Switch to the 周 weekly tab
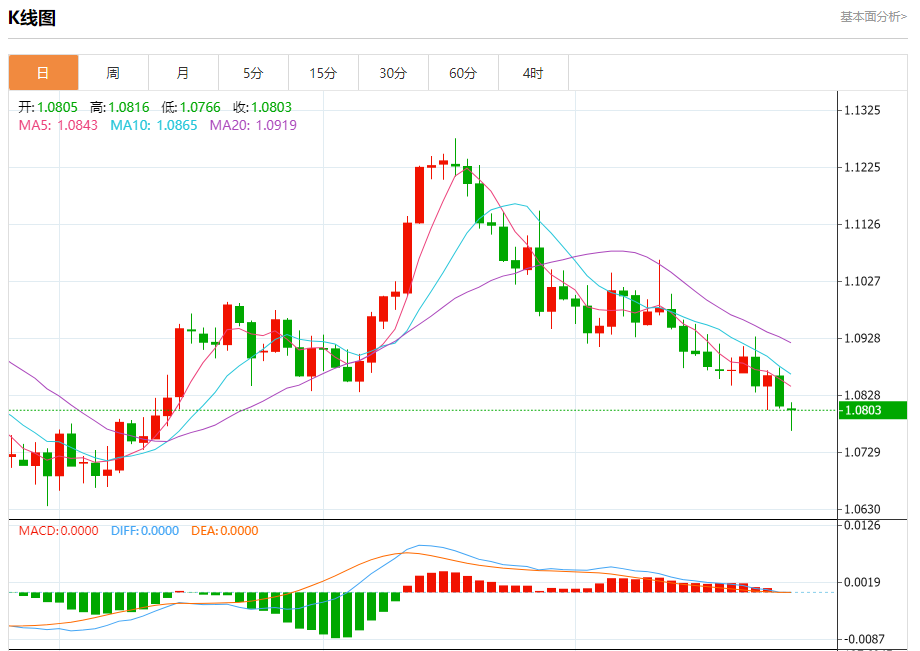 (x=113, y=73)
